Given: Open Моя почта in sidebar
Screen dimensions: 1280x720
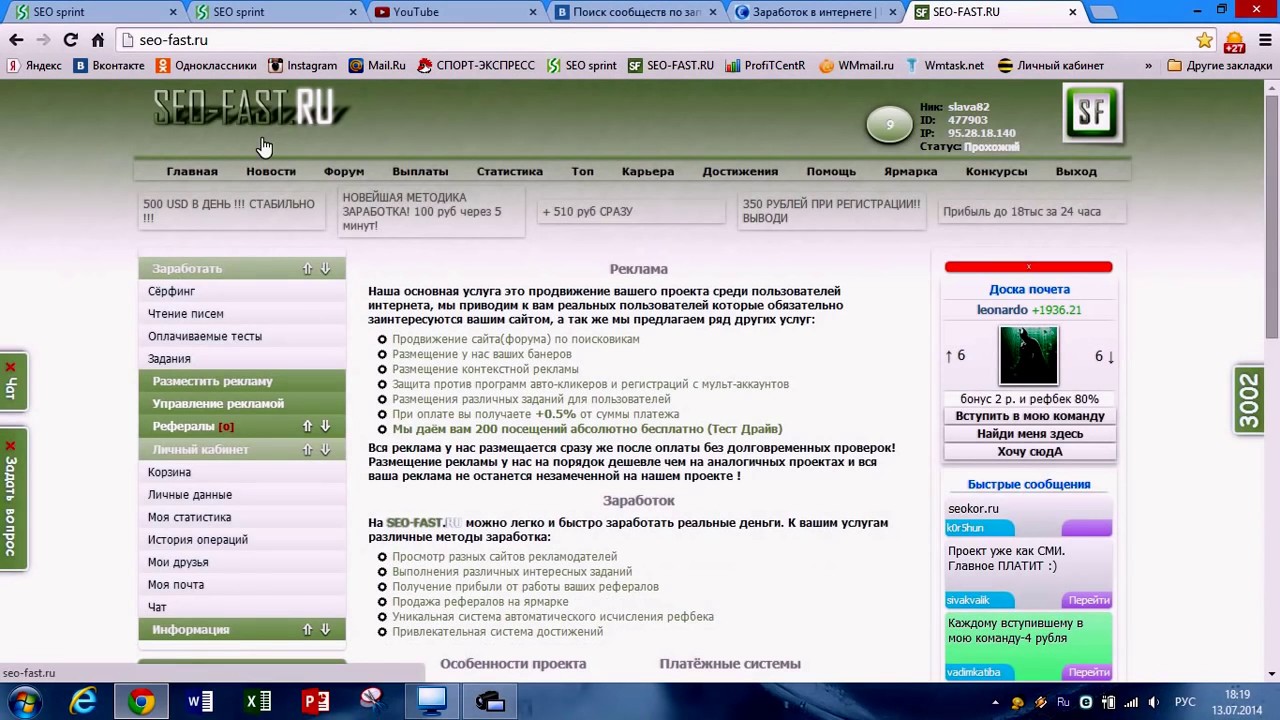Looking at the screenshot, I should (x=176, y=584).
